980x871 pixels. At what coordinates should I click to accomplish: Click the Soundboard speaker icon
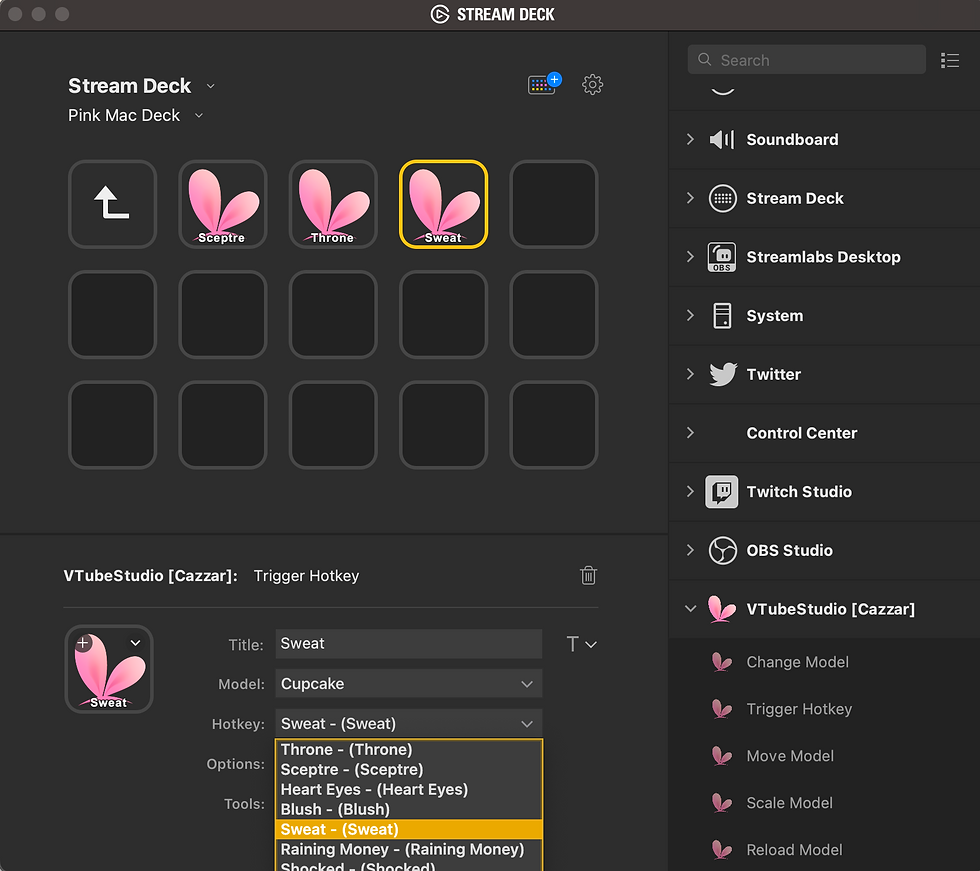click(722, 139)
